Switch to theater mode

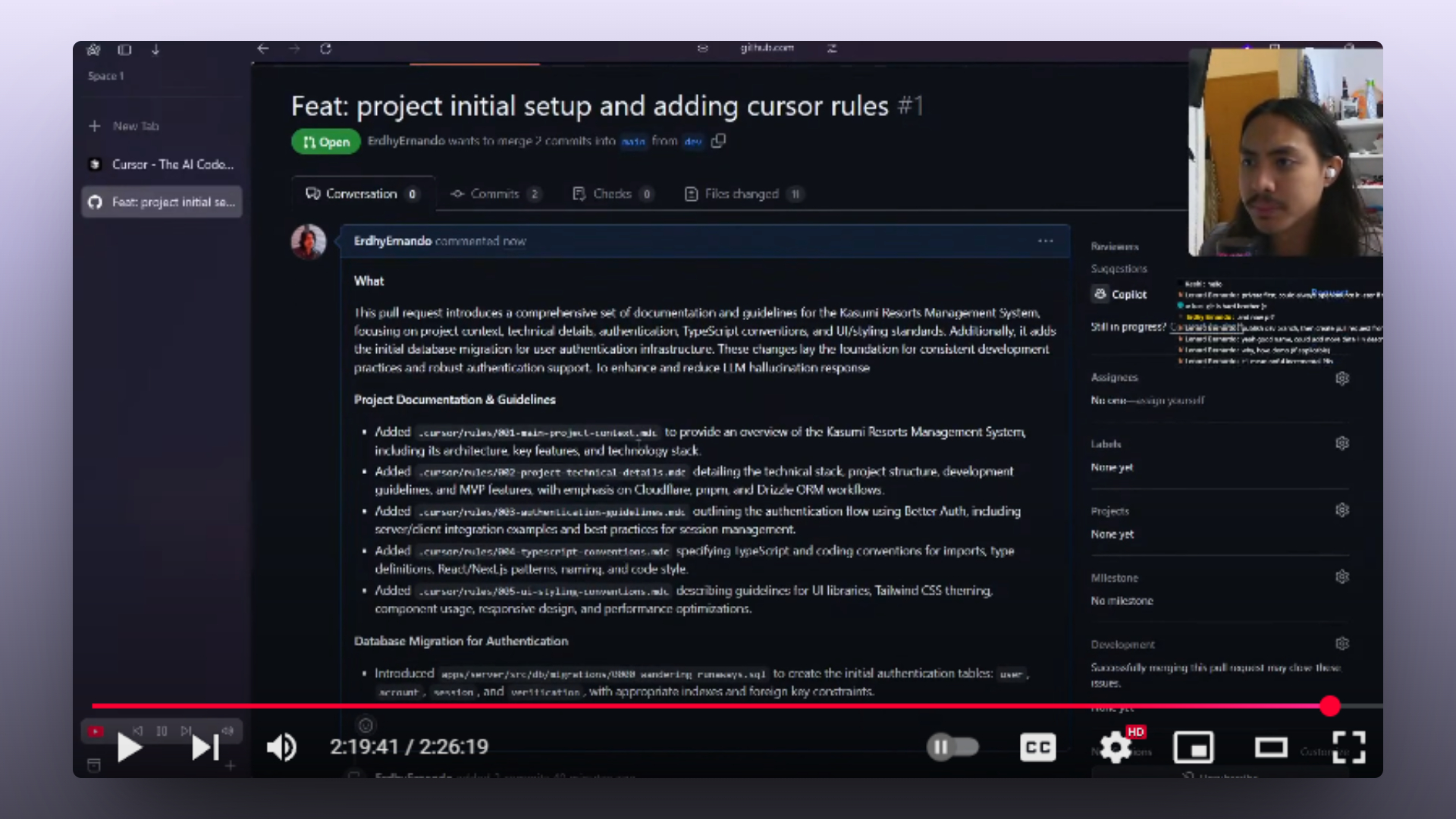coord(1271,748)
